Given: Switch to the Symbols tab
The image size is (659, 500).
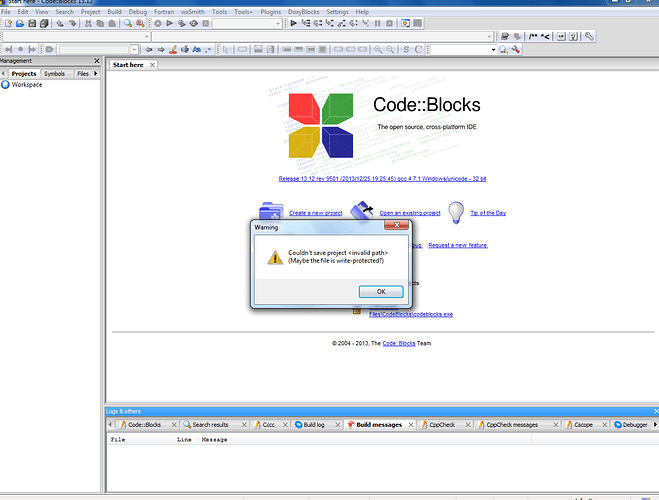Looking at the screenshot, I should click(55, 74).
